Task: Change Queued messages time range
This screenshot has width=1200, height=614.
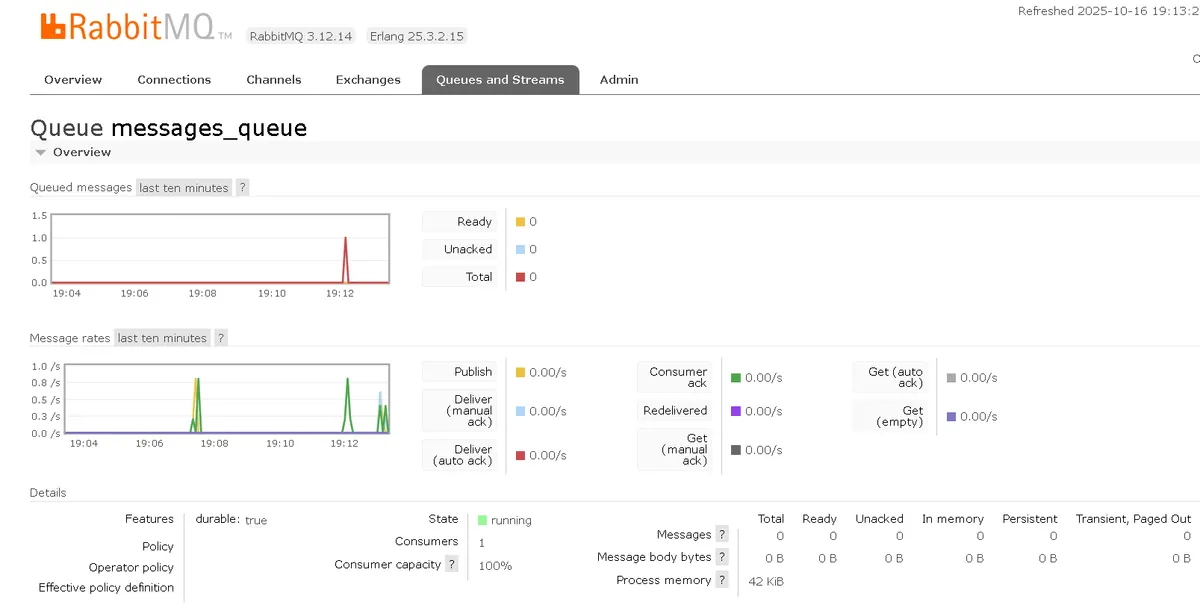Action: click(184, 188)
